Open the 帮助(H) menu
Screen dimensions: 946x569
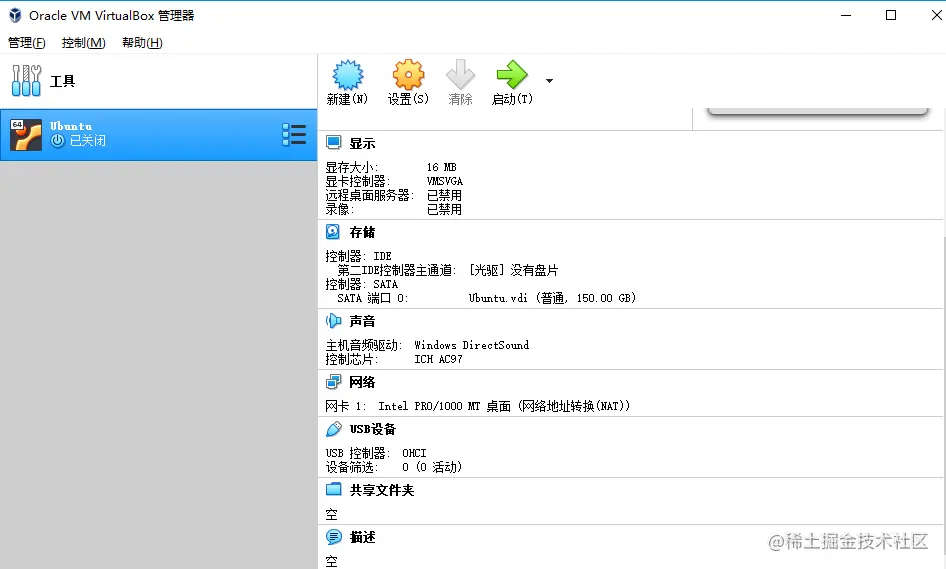pyautogui.click(x=142, y=43)
